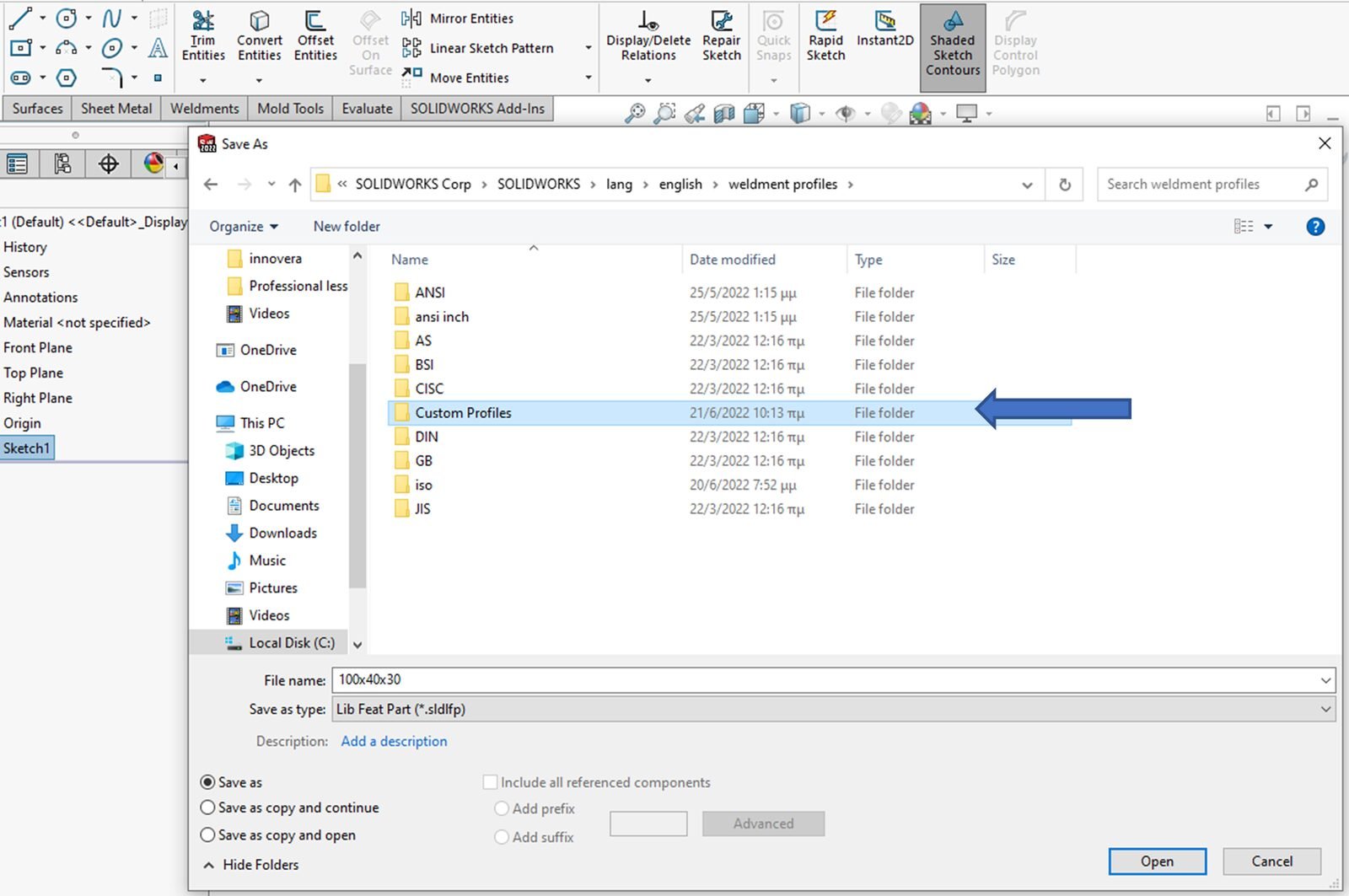Collapse folders with Hide Folders
This screenshot has width=1349, height=896.
[x=251, y=865]
